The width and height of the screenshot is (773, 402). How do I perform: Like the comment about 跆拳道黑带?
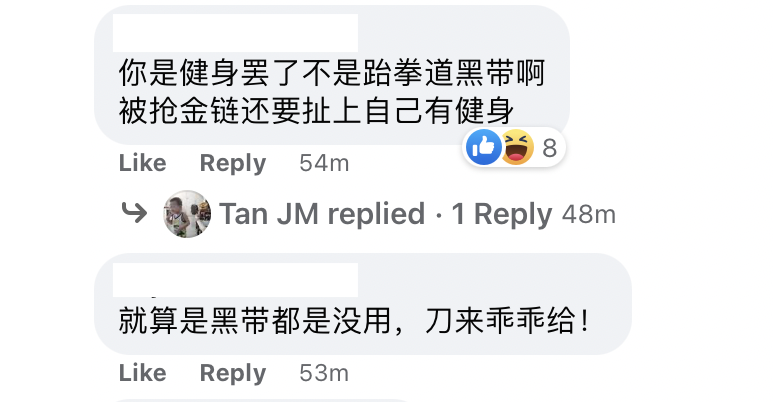point(142,163)
